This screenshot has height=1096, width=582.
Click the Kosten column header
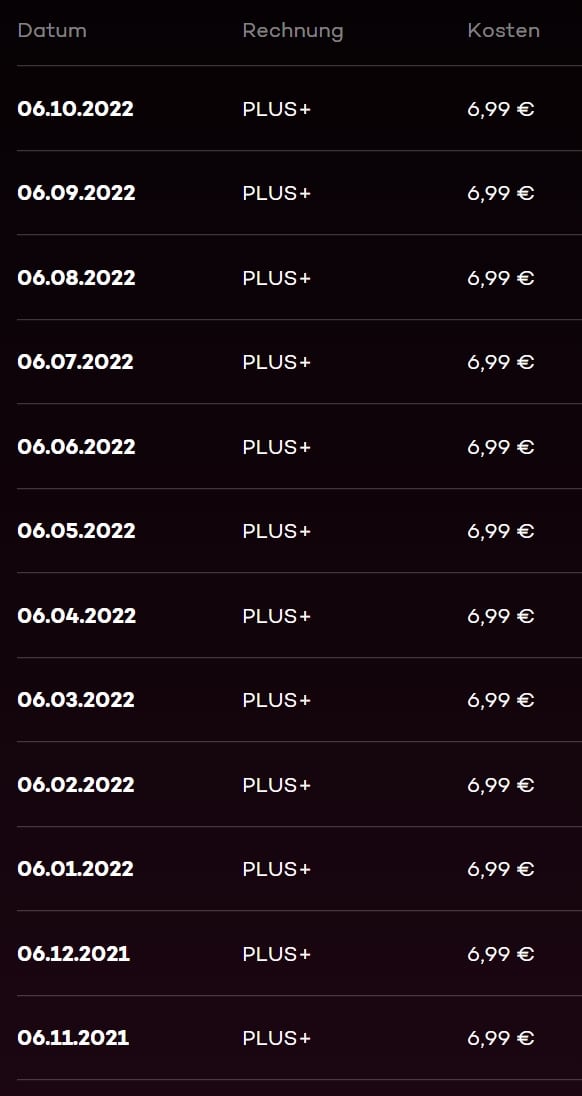pyautogui.click(x=504, y=31)
